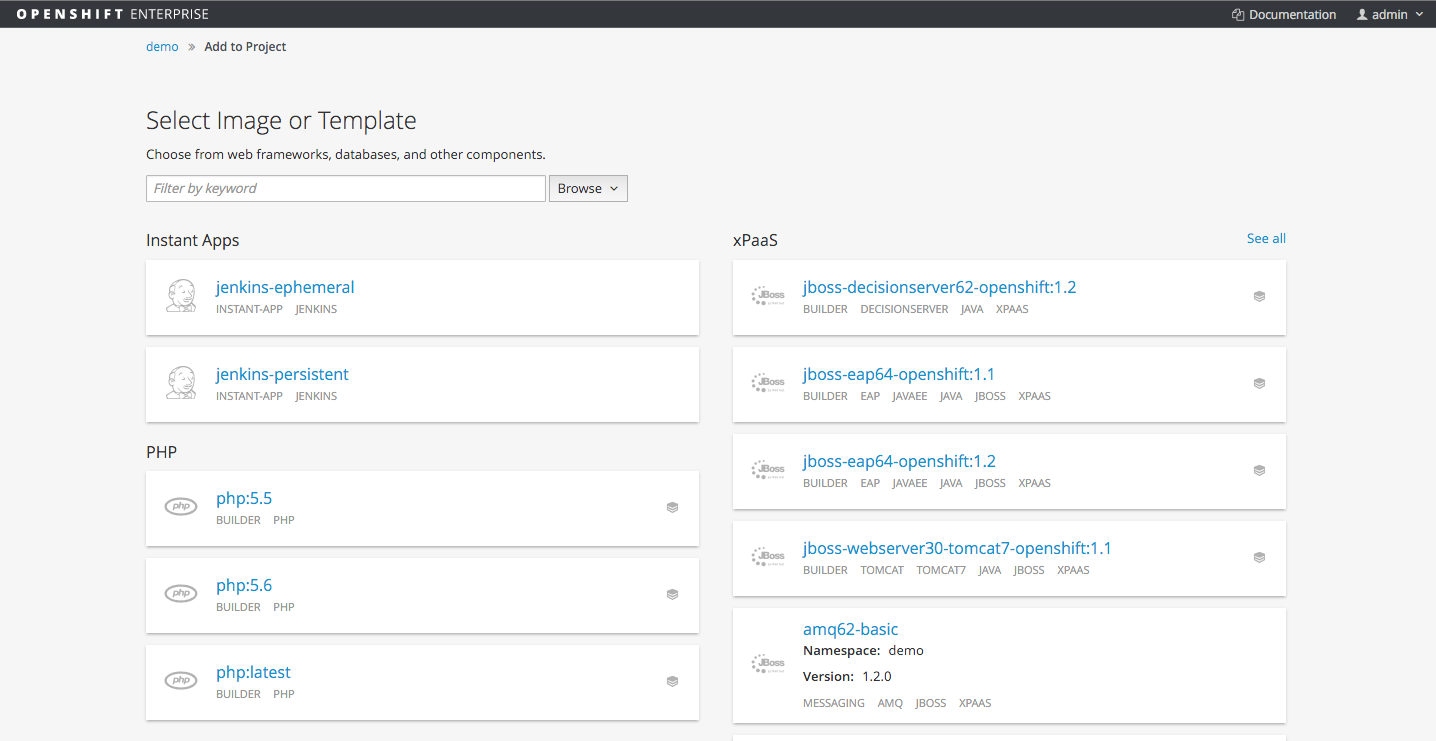Click See all for xPaaS
Viewport: 1436px width, 741px height.
point(1266,238)
